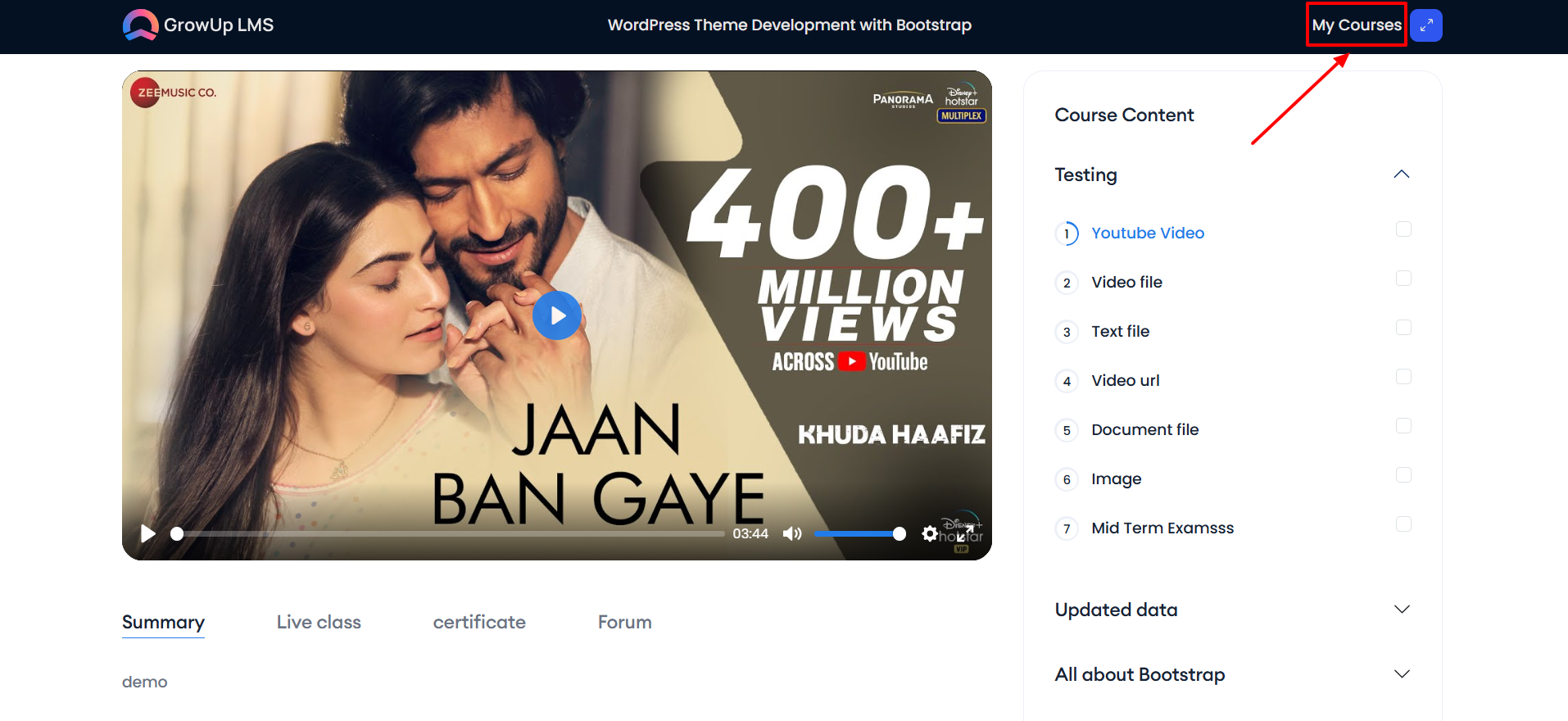Click the 03:44 video duration text
This screenshot has width=1568, height=721.
pos(750,534)
